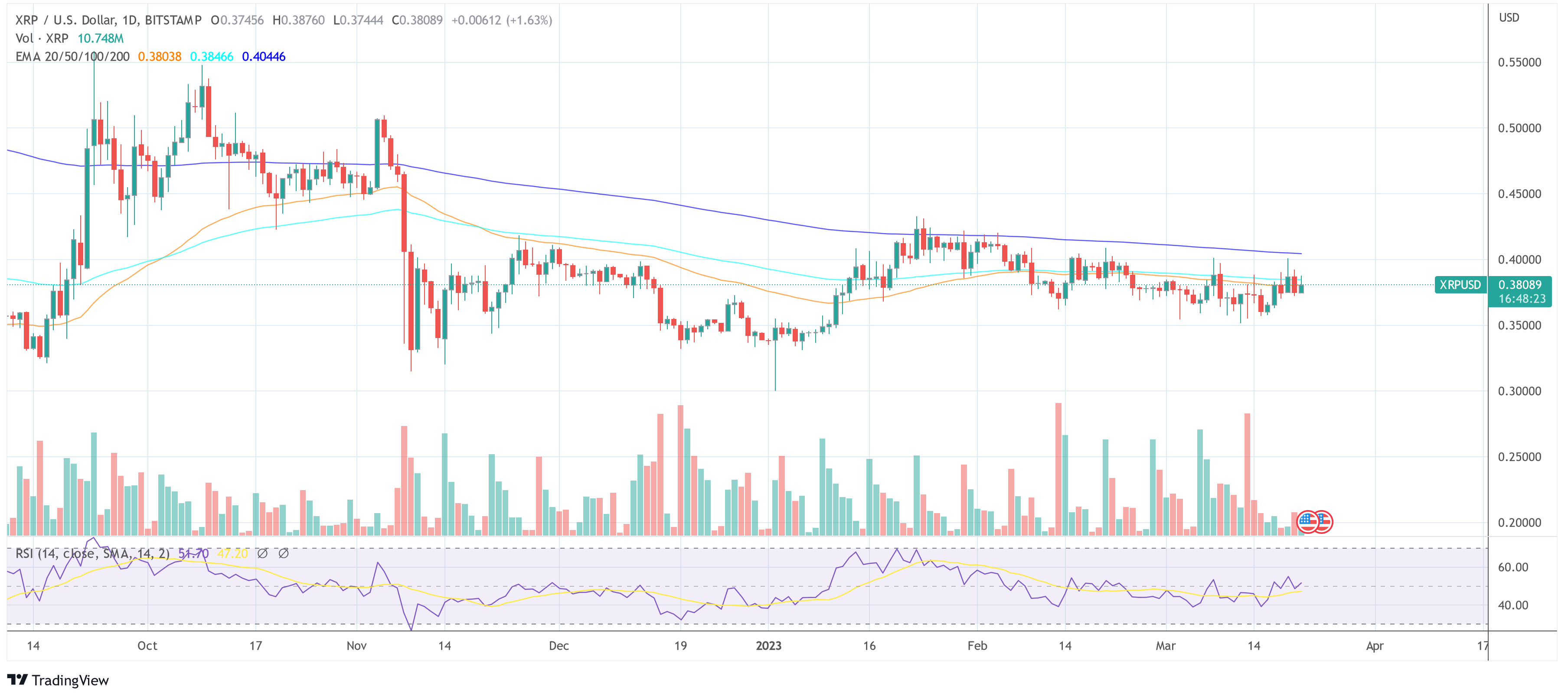Click the last ∅ symbol in RSI legend
Screen dimensions: 1568x699
[284, 553]
